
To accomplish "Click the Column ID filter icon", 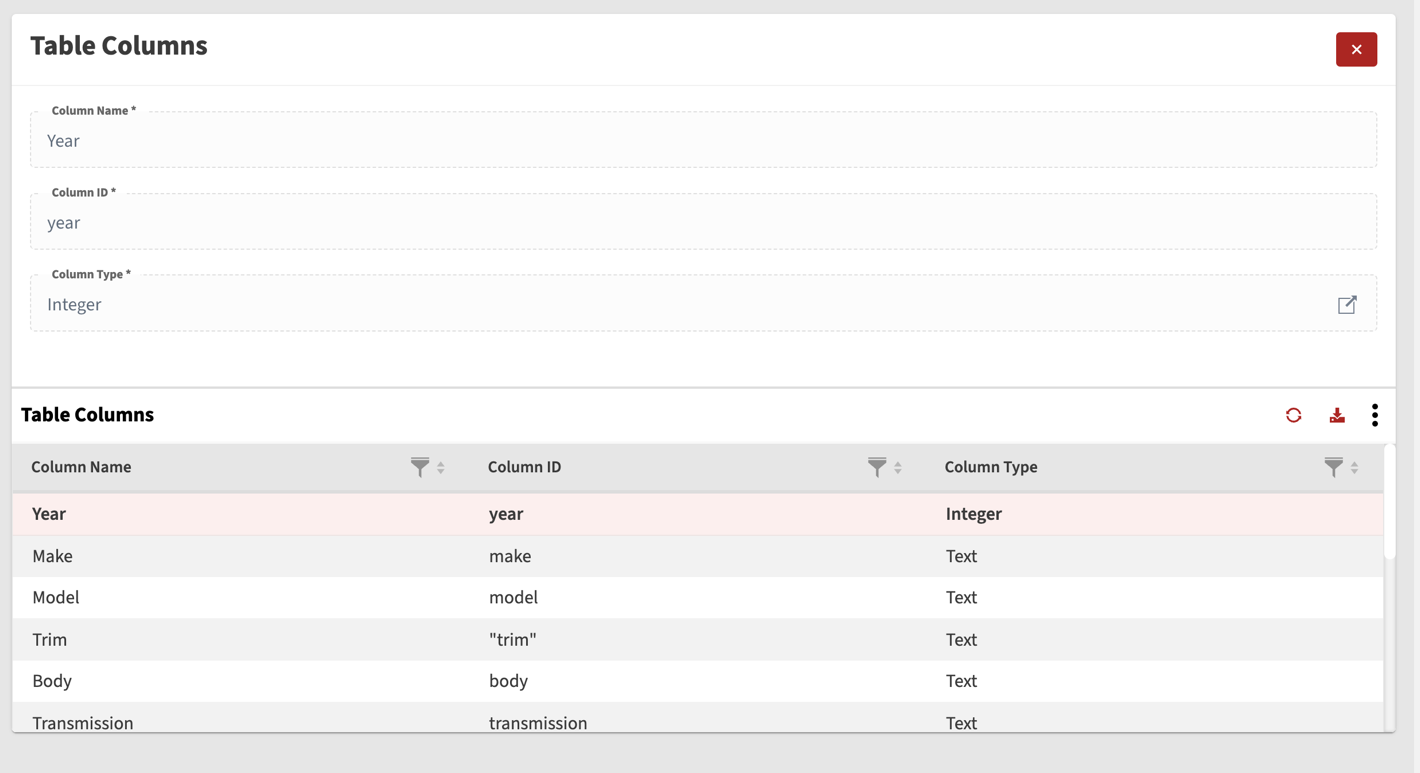I will pyautogui.click(x=877, y=467).
